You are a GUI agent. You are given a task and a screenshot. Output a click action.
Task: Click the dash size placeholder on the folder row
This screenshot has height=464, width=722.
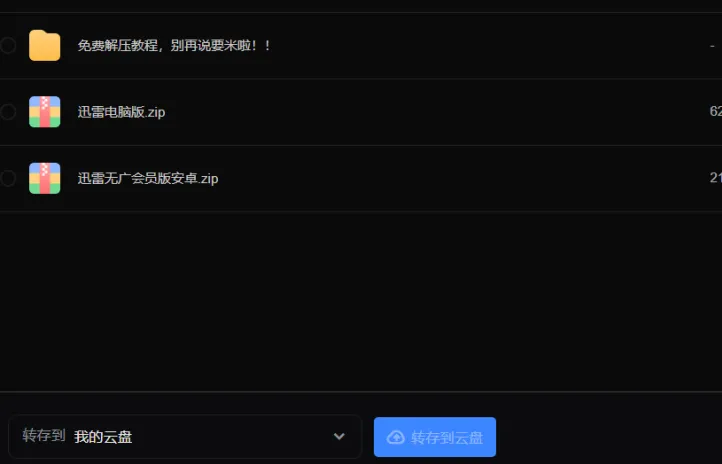[x=712, y=46]
